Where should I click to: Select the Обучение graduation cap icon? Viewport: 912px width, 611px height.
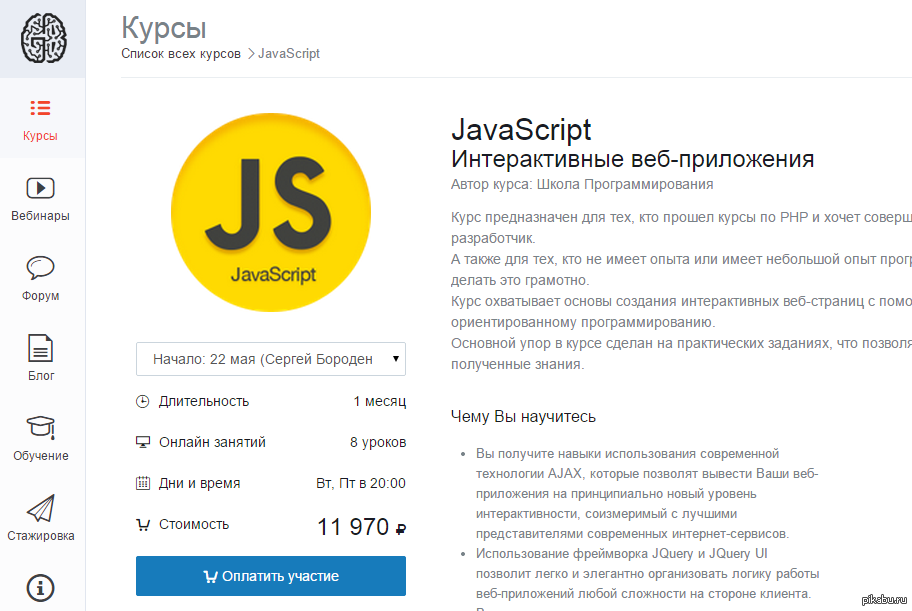tap(40, 428)
